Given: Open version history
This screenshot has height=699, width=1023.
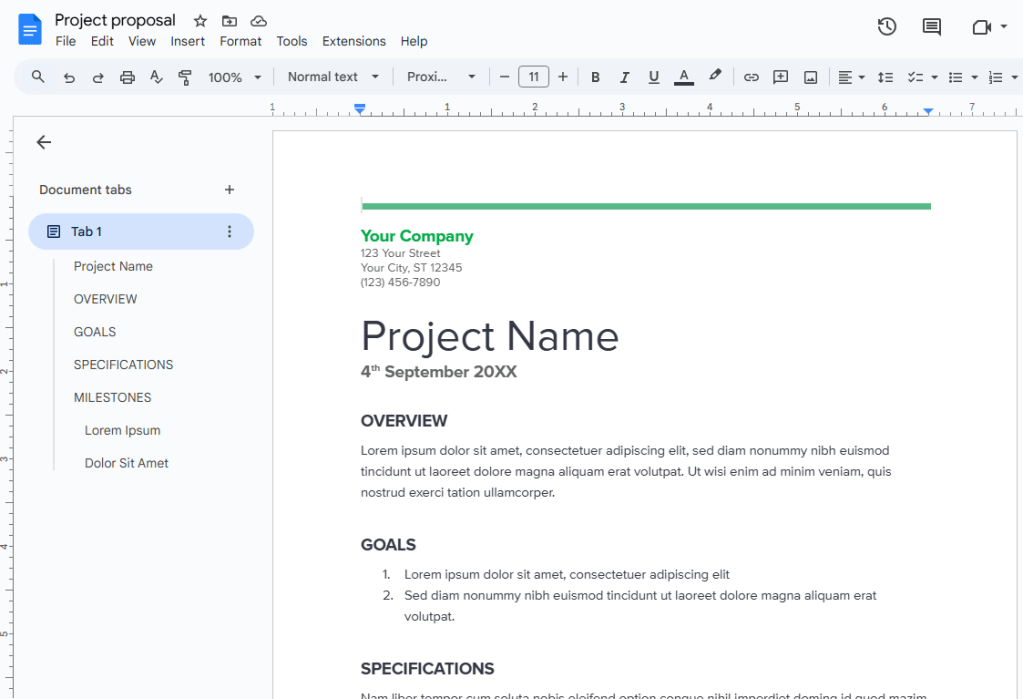Looking at the screenshot, I should click(x=886, y=26).
